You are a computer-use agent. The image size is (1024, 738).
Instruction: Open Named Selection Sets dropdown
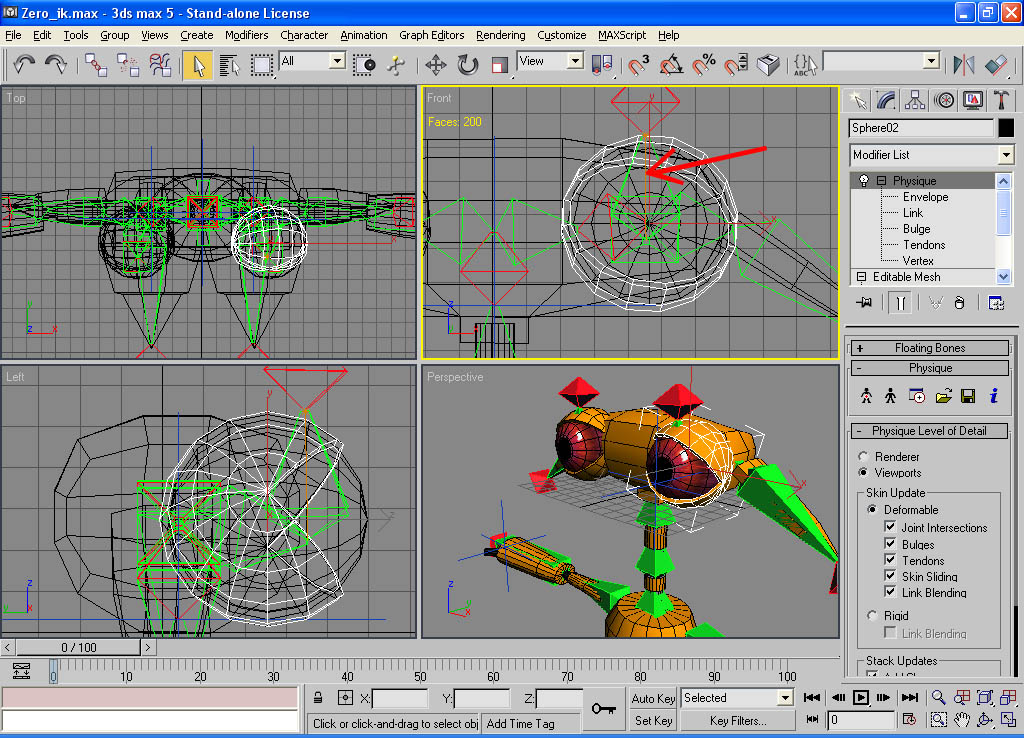pyautogui.click(x=932, y=61)
